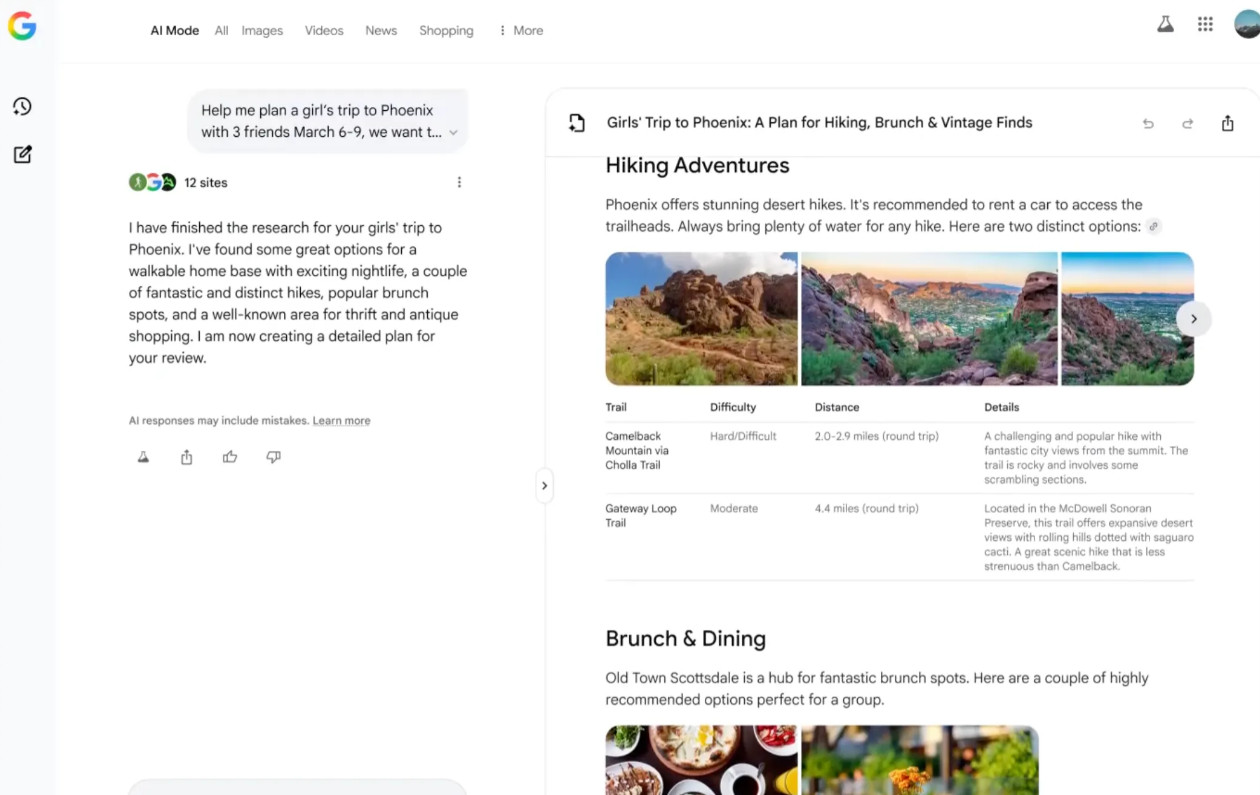Screen dimensions: 1260x795
Task: Open the first Camelback hiking photo
Action: [701, 319]
